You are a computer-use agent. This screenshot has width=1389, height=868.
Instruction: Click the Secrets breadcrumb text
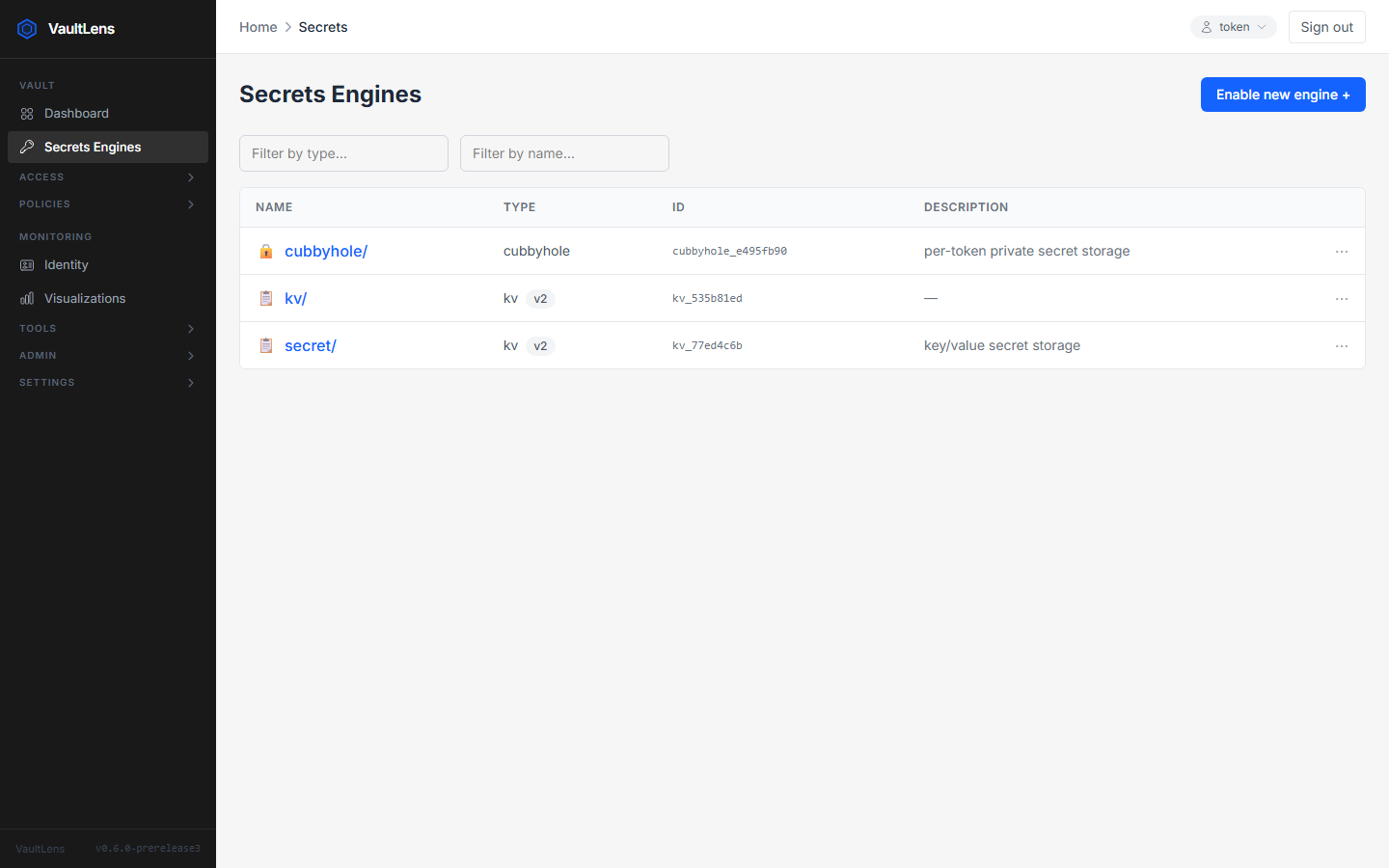[323, 27]
